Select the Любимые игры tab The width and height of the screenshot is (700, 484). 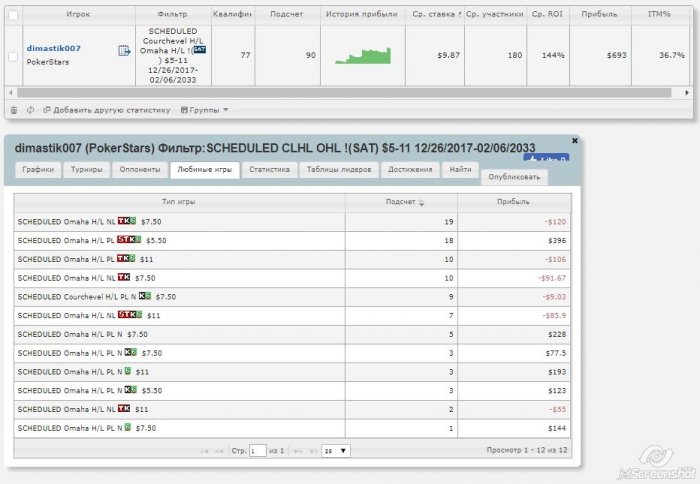point(204,170)
